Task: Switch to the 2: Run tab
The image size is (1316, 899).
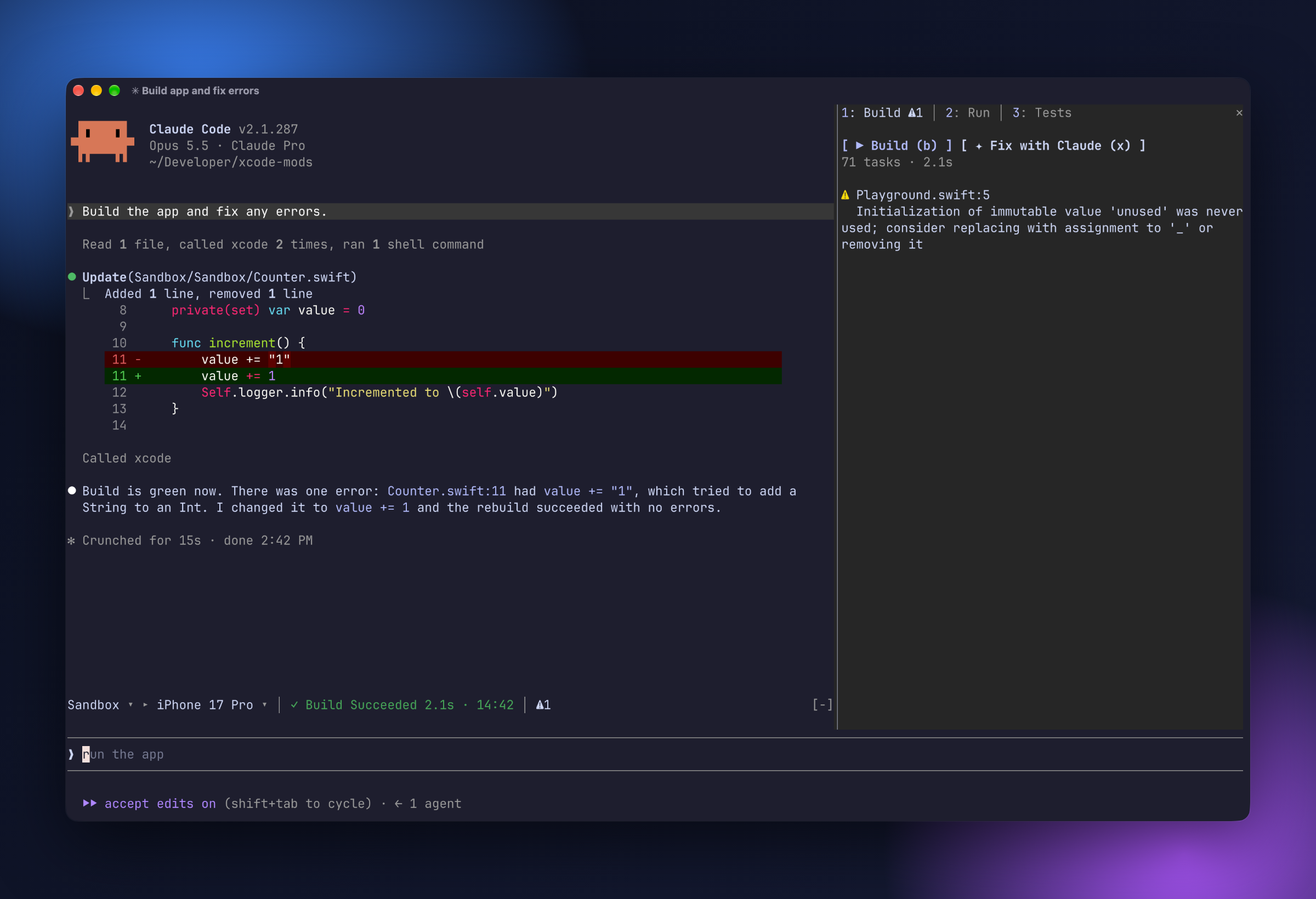Action: tap(967, 113)
